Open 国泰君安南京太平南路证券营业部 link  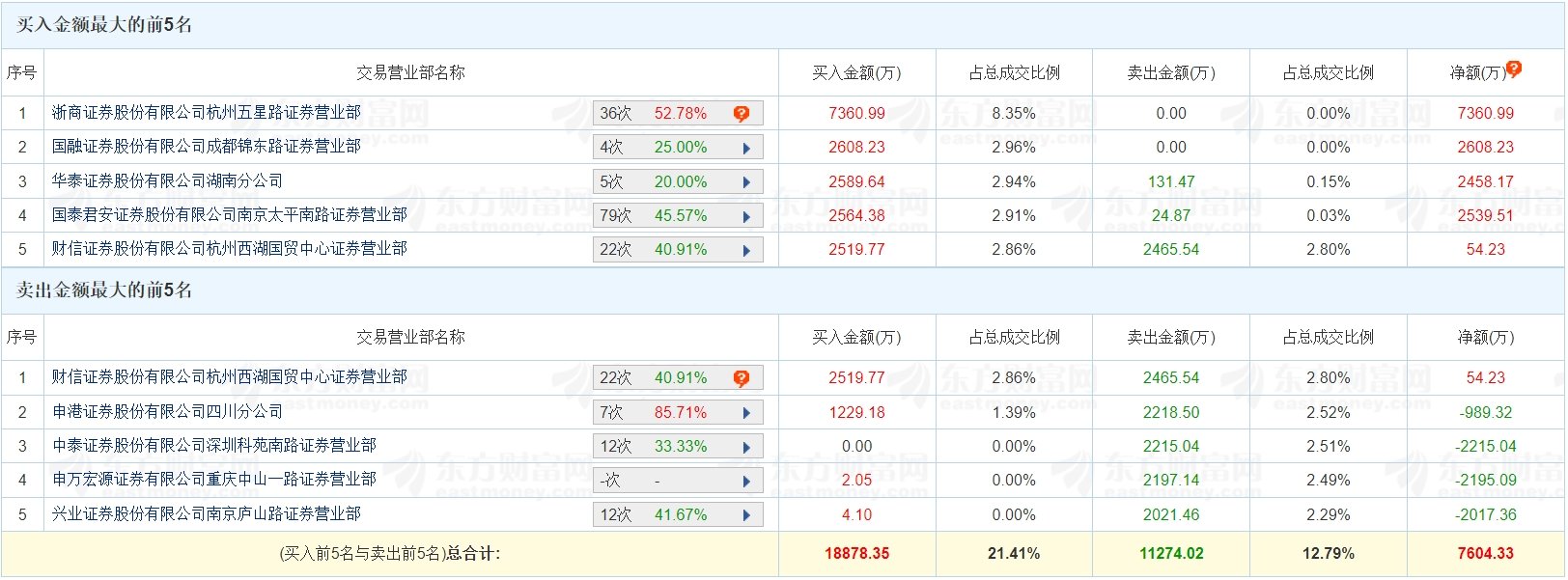click(x=230, y=215)
